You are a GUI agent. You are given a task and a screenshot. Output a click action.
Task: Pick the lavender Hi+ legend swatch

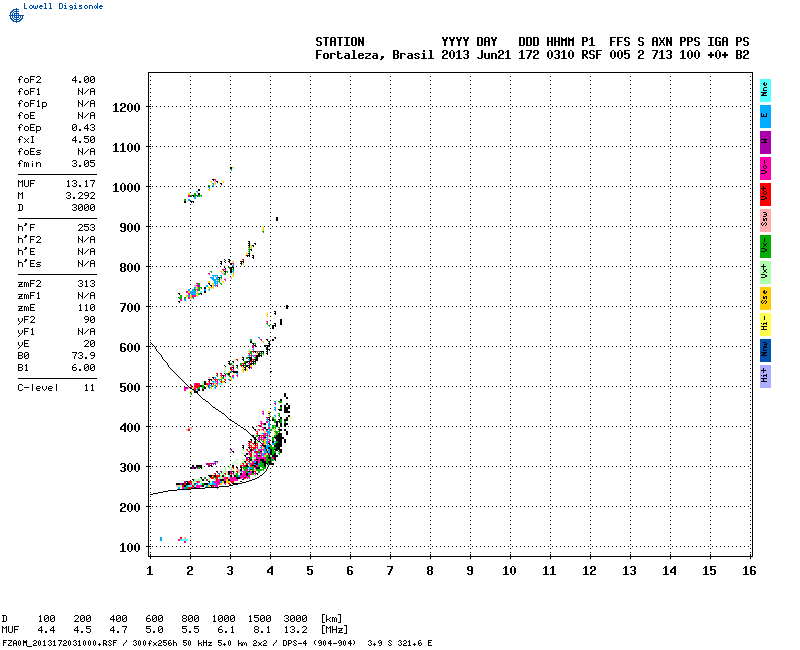[x=765, y=377]
